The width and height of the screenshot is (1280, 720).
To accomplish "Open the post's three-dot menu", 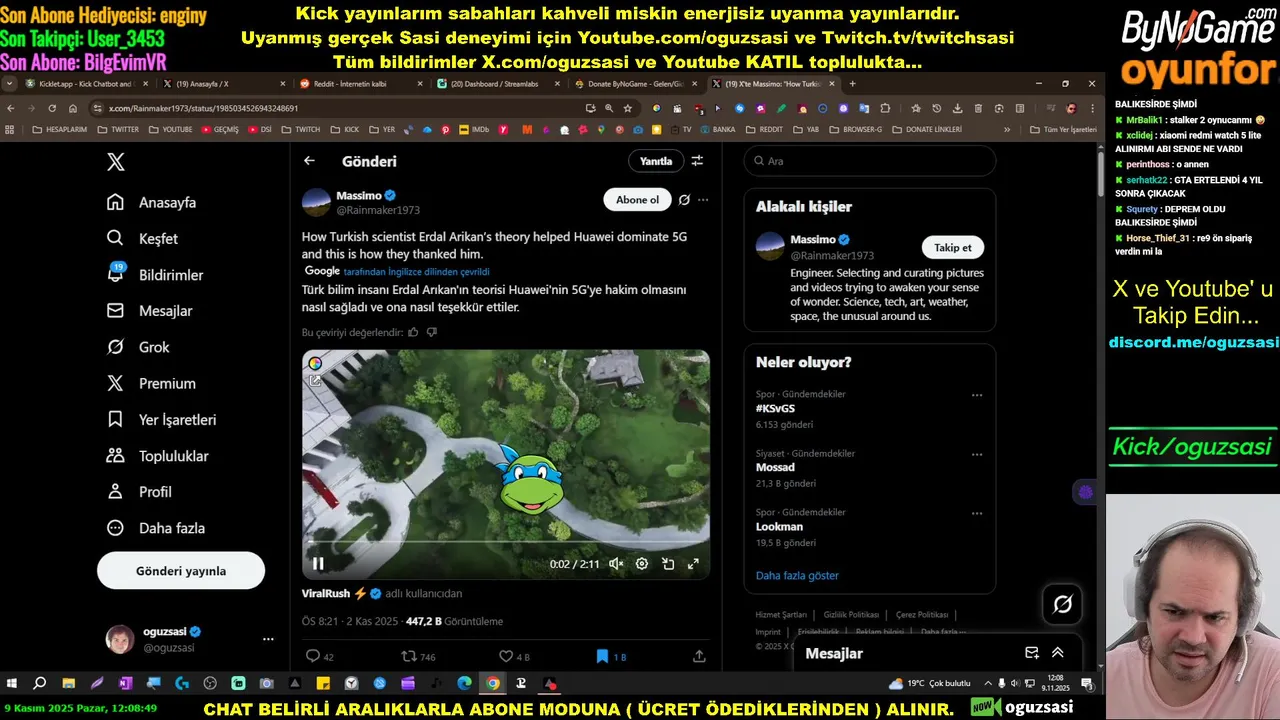I will [703, 200].
